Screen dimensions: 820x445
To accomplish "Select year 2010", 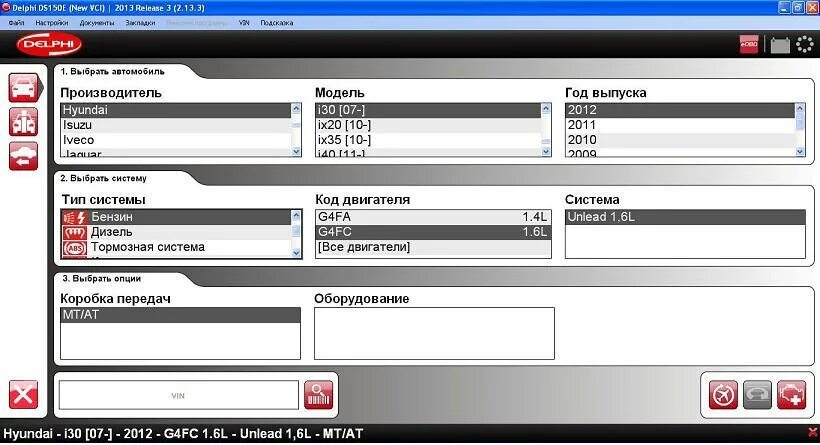I will tap(680, 140).
